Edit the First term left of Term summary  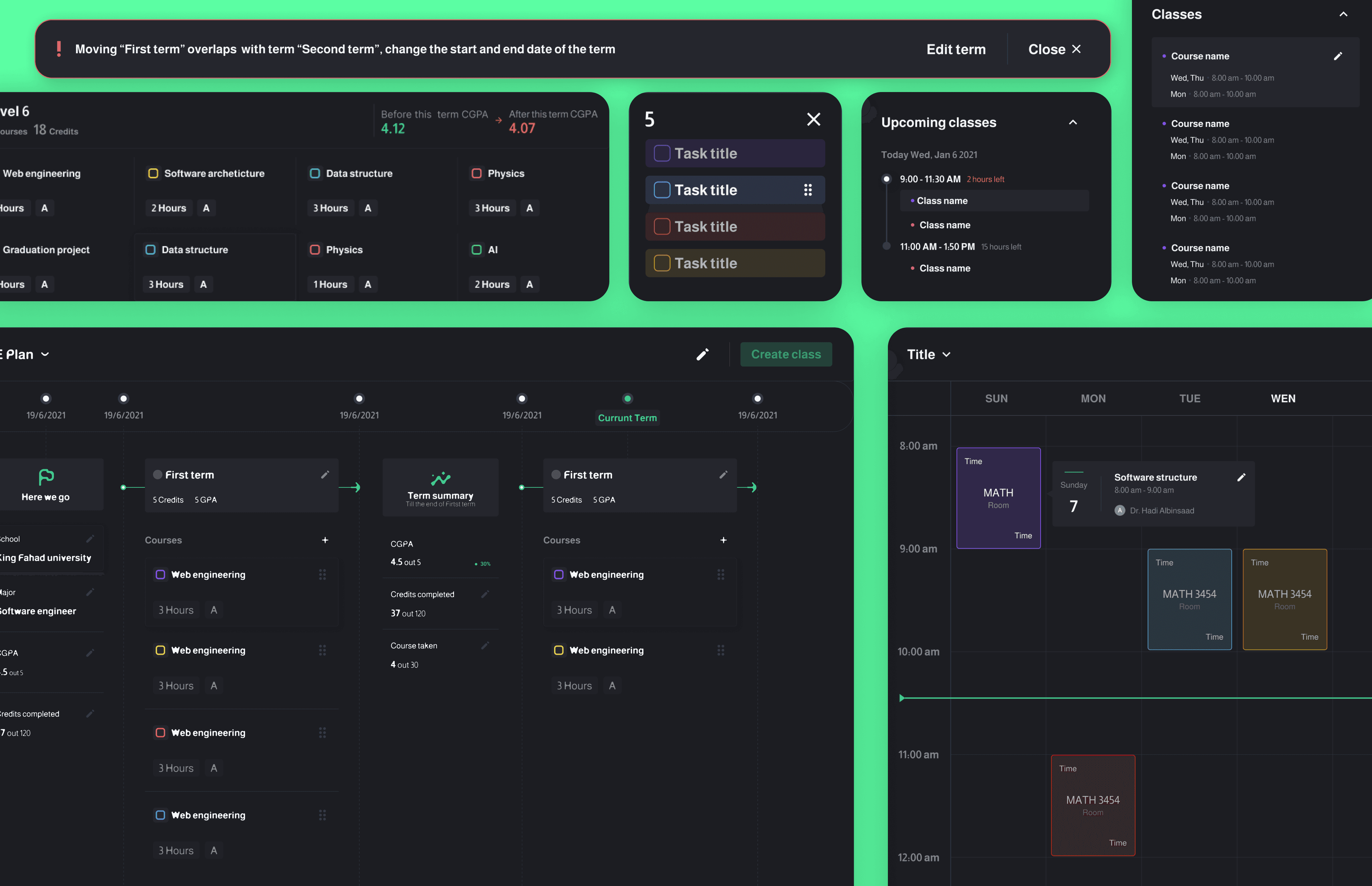(x=325, y=475)
